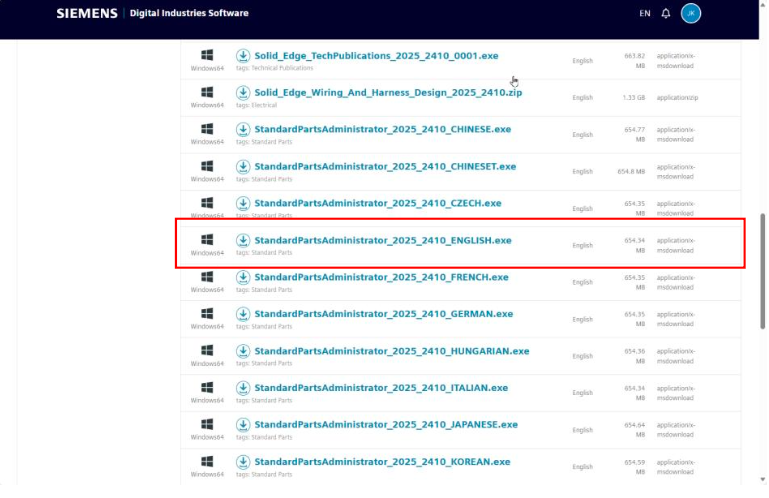Select the 654.64 MB size in JAPANESE.exe row
Viewport: 769px width, 498px height.
[x=635, y=430]
